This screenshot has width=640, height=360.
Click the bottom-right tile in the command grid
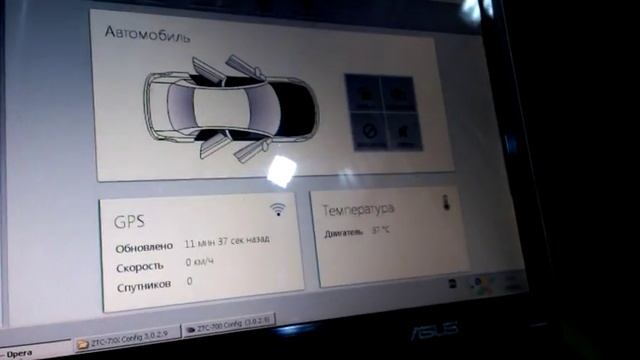(x=404, y=132)
